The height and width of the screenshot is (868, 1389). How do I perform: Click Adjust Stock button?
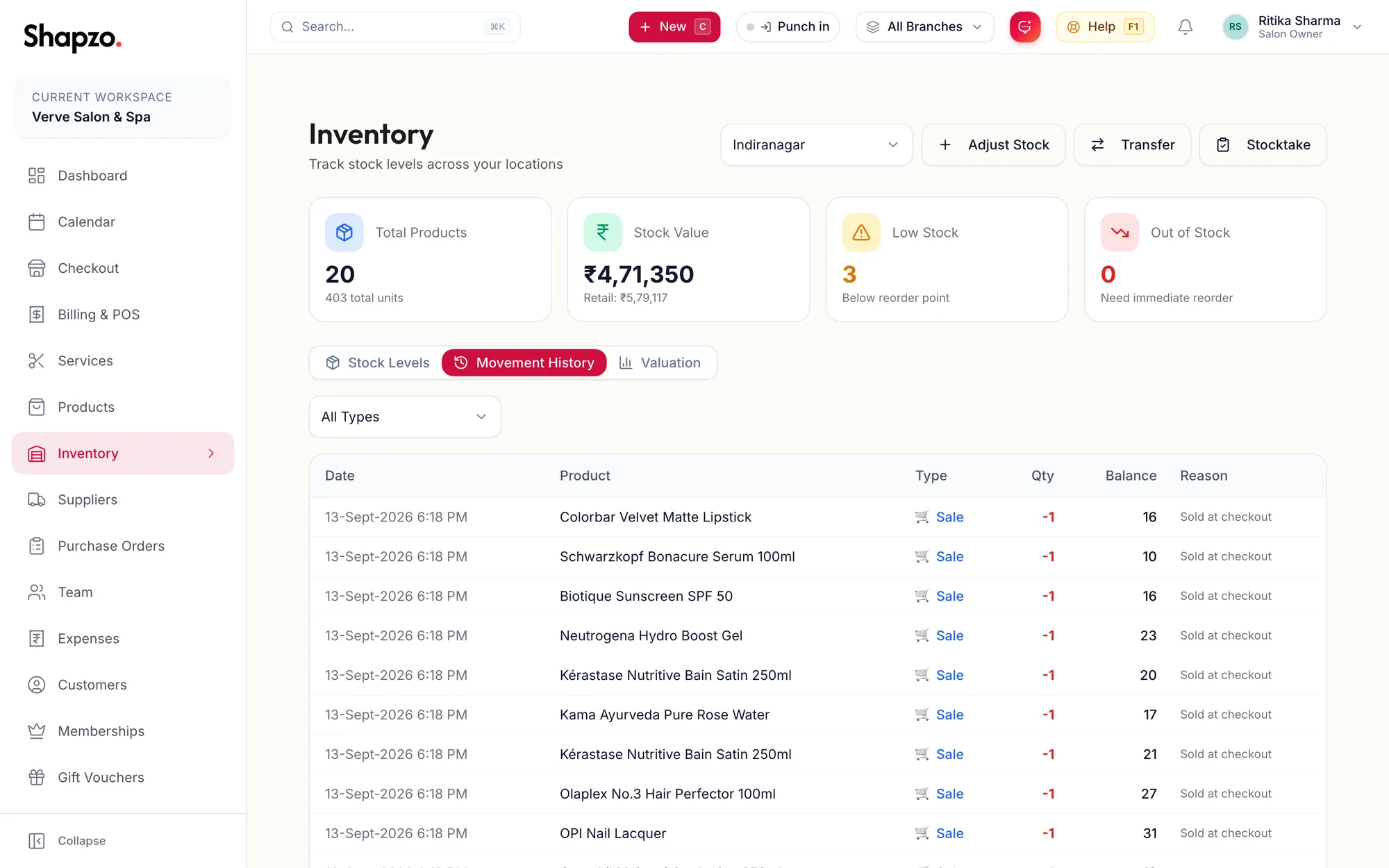(993, 145)
